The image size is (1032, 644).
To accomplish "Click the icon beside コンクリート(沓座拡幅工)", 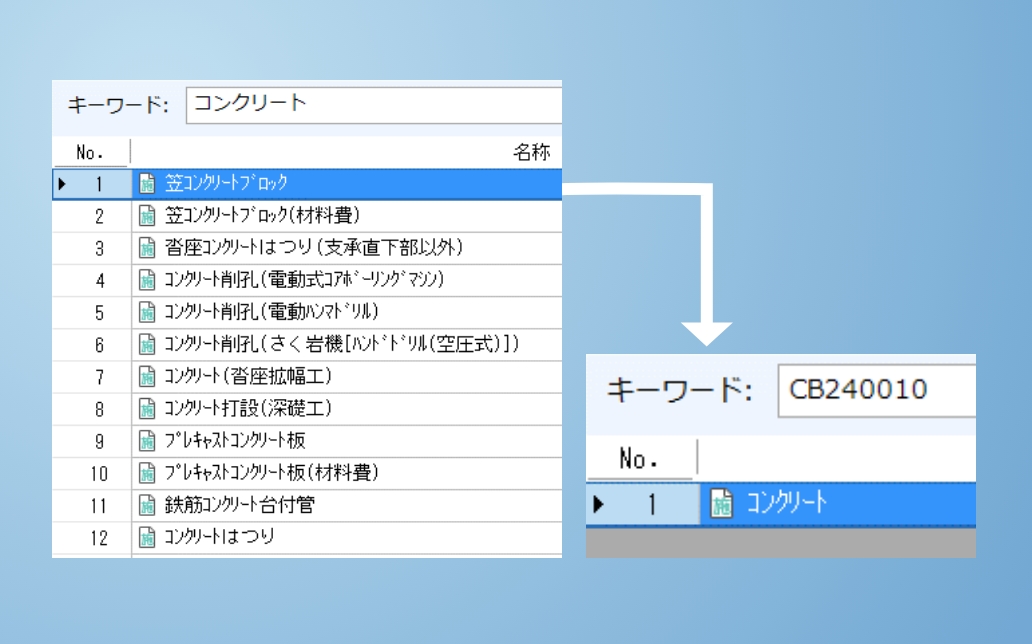I will (x=147, y=376).
